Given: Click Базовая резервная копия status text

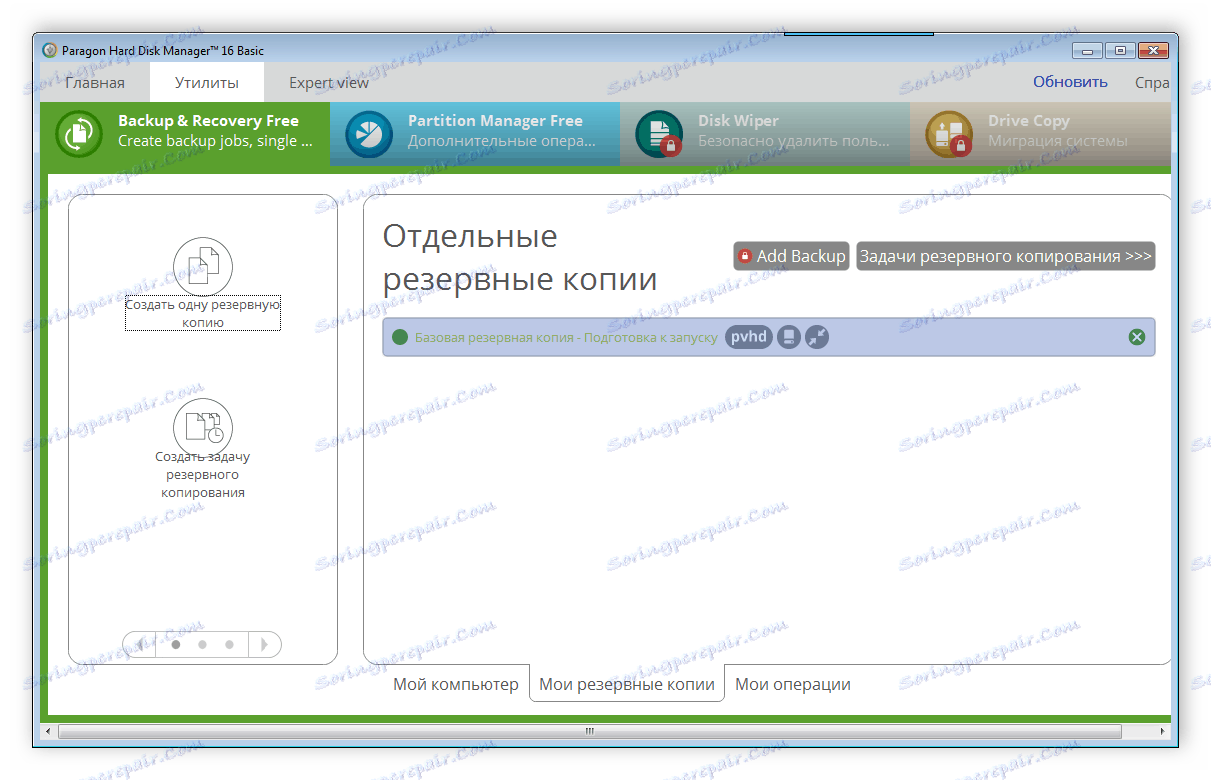Looking at the screenshot, I should click(x=566, y=338).
